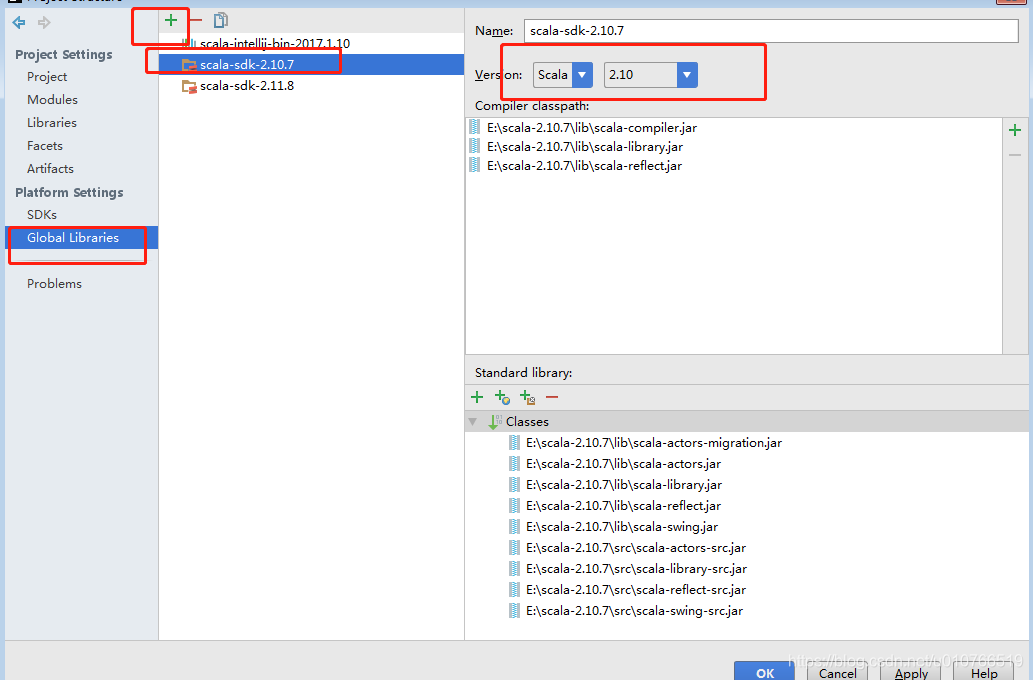Select SDKs under Platform Settings
The width and height of the screenshot is (1033, 680).
click(x=41, y=214)
